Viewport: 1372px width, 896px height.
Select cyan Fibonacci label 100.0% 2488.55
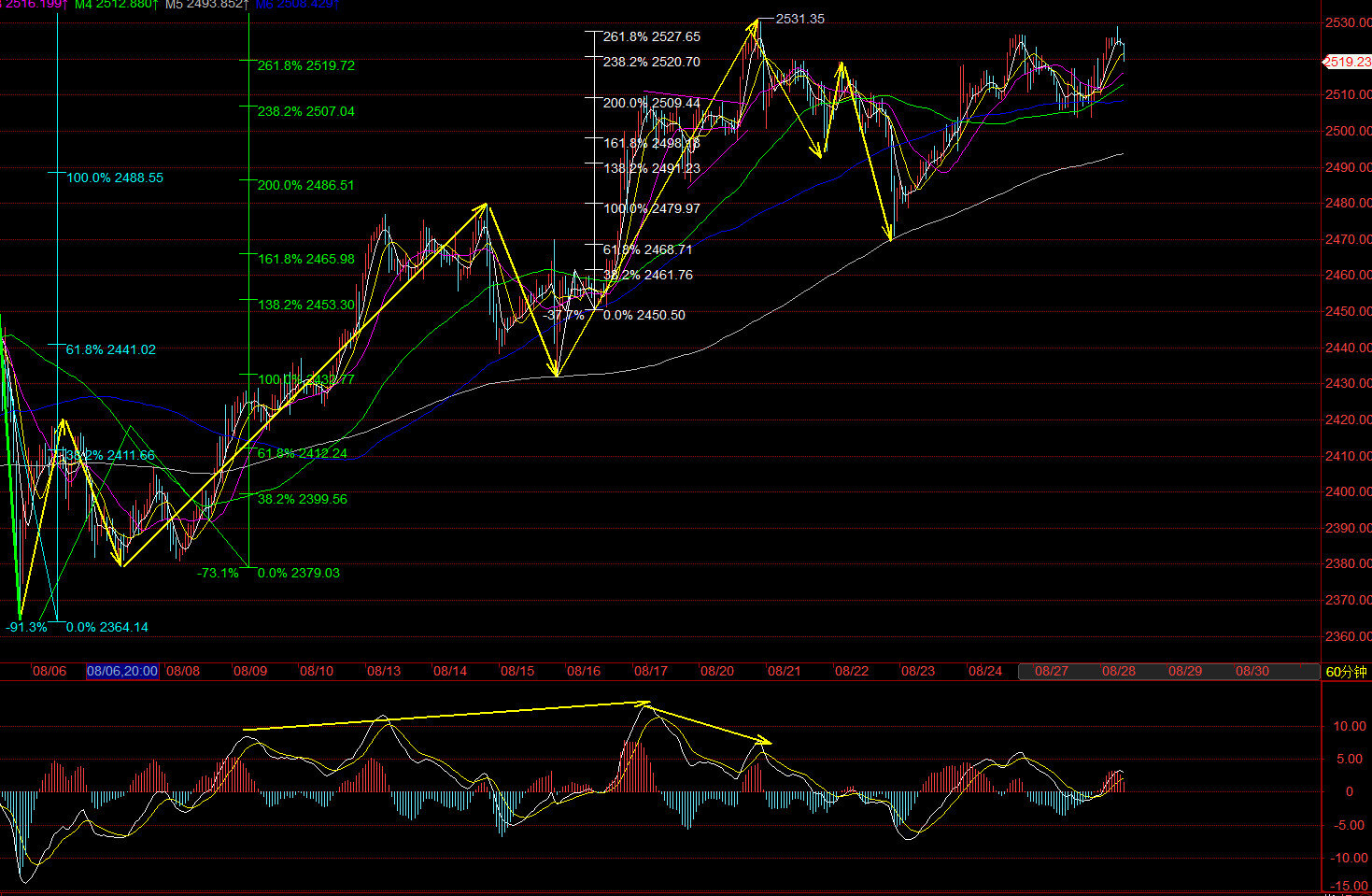(x=115, y=178)
